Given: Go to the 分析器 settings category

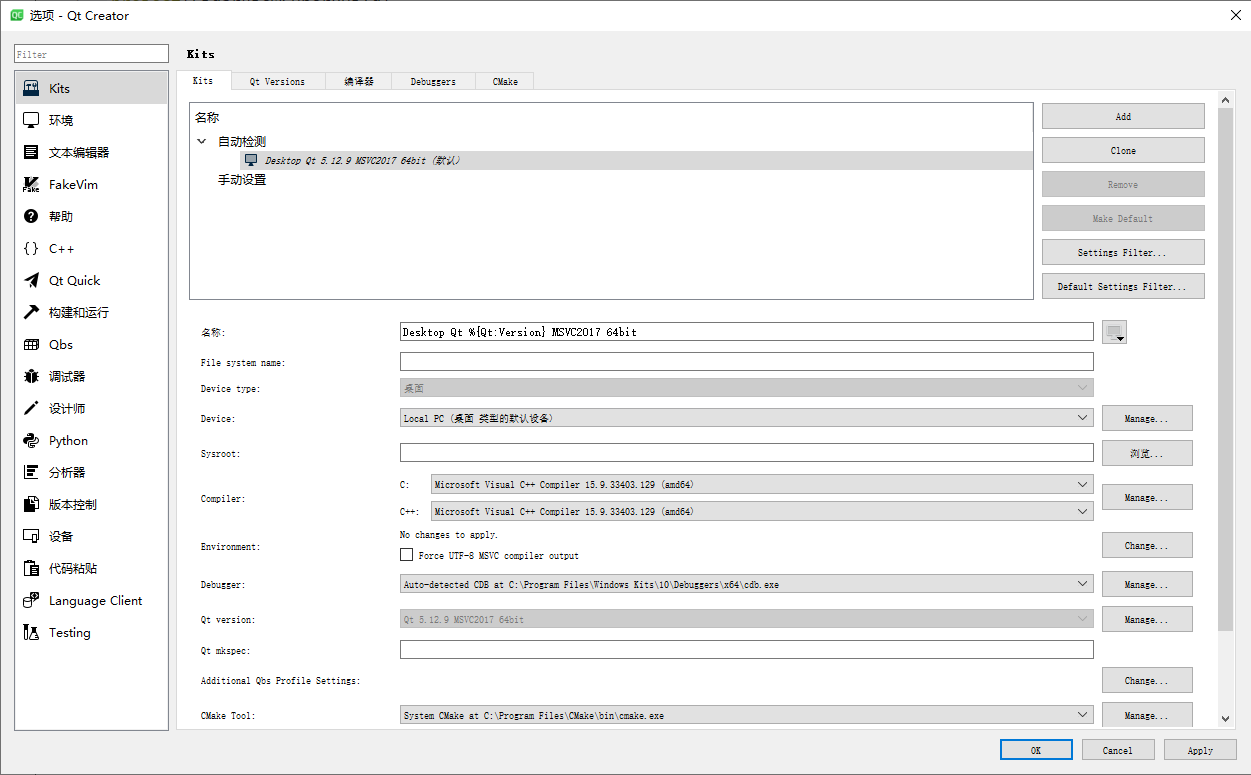Looking at the screenshot, I should [91, 472].
